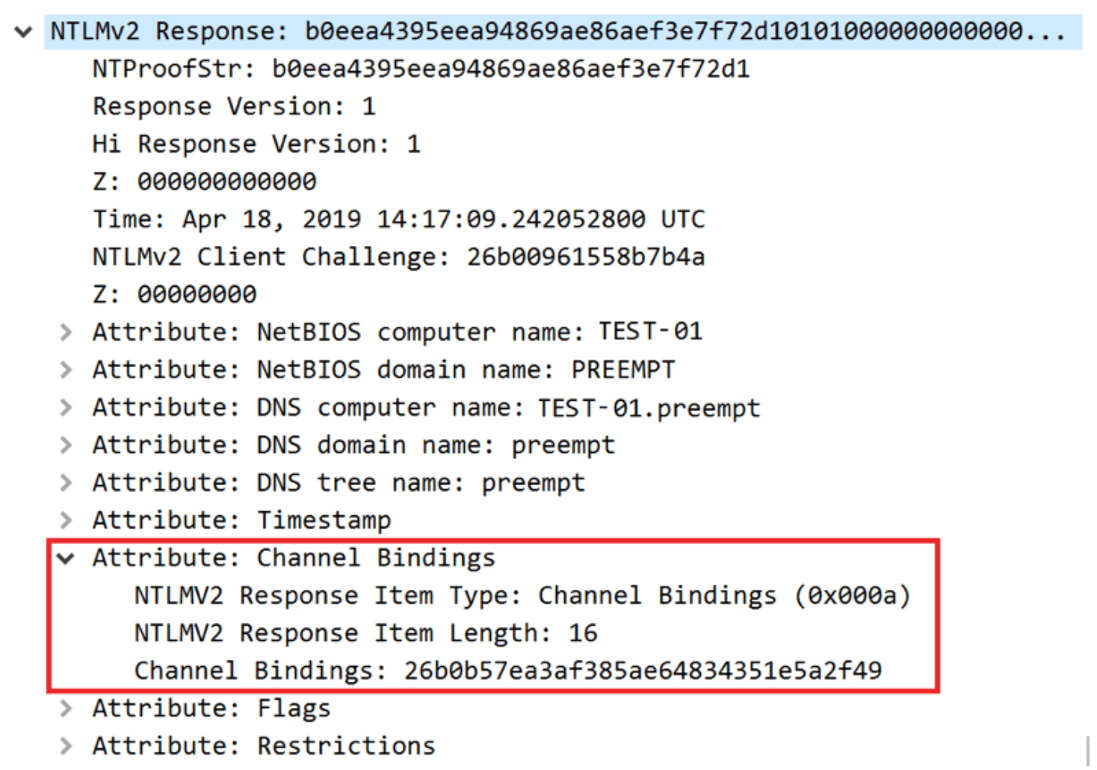Screen dimensions: 1097x770
Task: Expand the NetBIOS domain name attribute
Action: (66, 370)
